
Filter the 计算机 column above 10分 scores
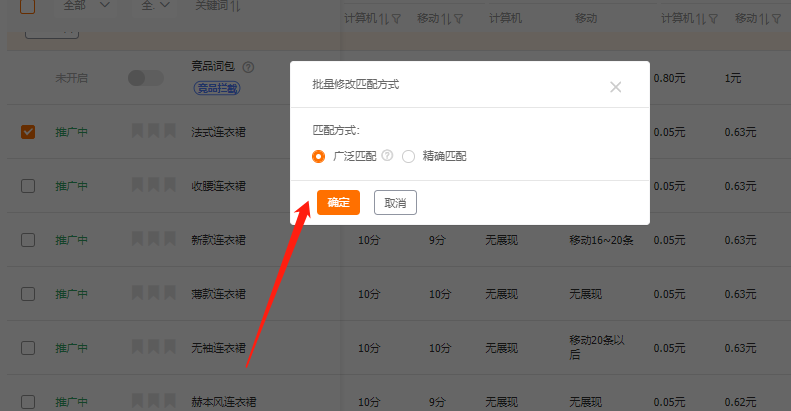point(396,19)
